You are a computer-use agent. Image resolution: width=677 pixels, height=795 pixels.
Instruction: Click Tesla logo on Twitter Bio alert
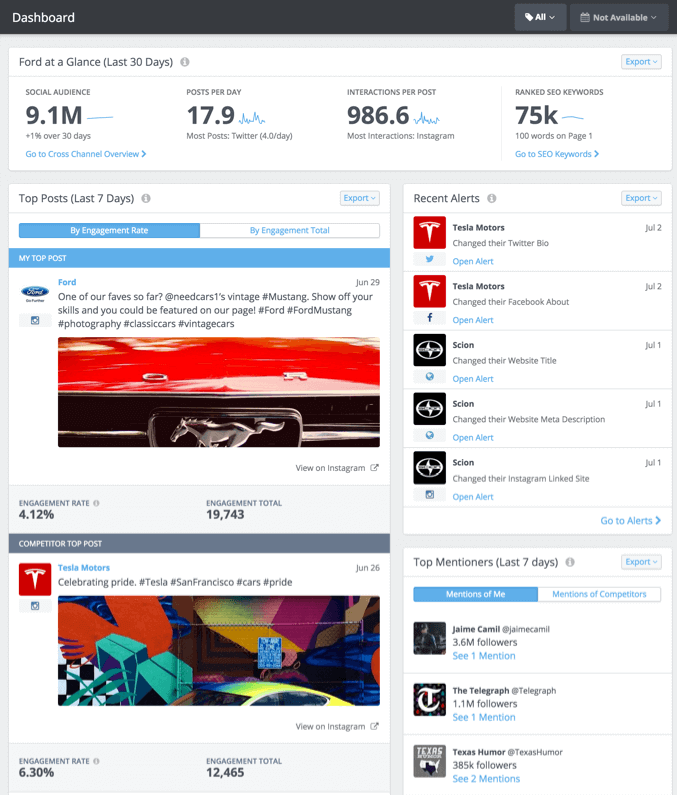430,233
